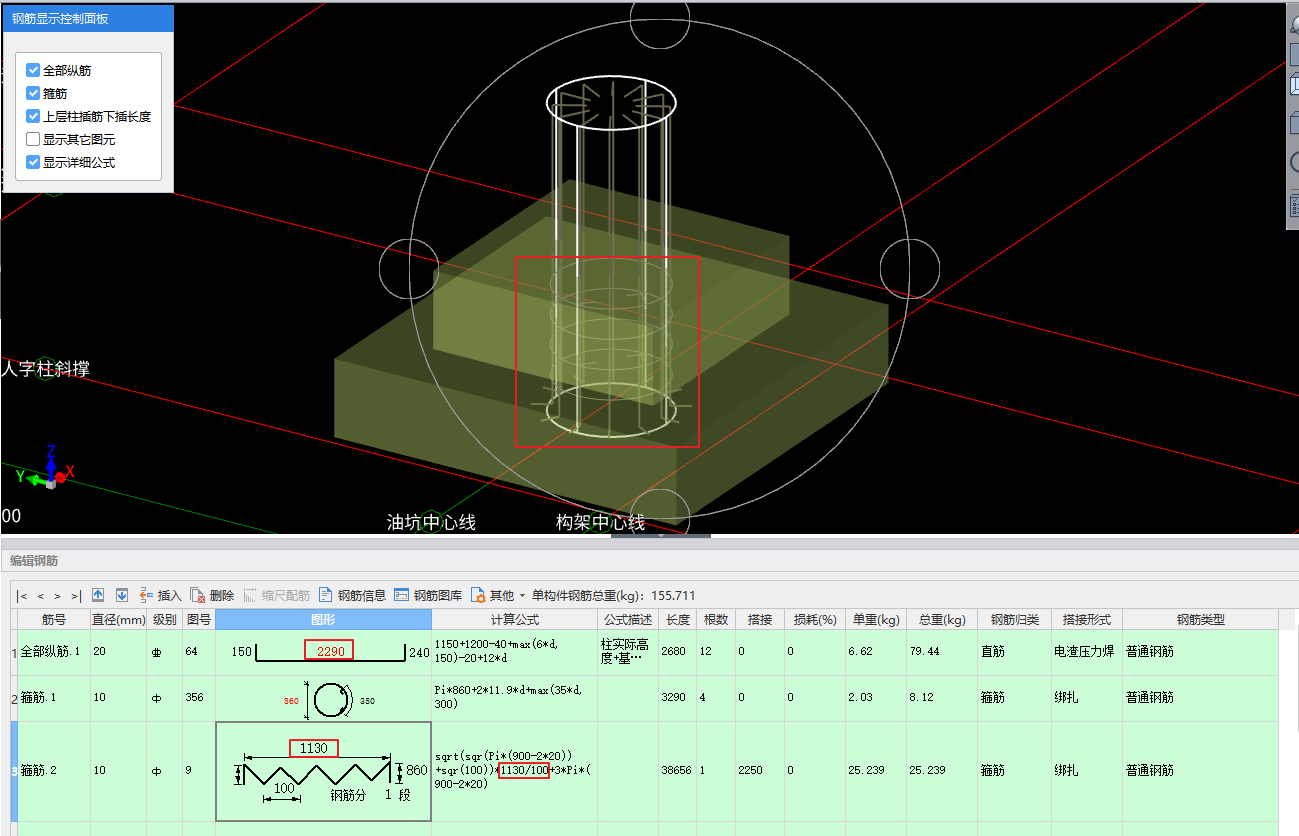The height and width of the screenshot is (836, 1299).
Task: Click 计算公式 column header
Action: (x=515, y=620)
